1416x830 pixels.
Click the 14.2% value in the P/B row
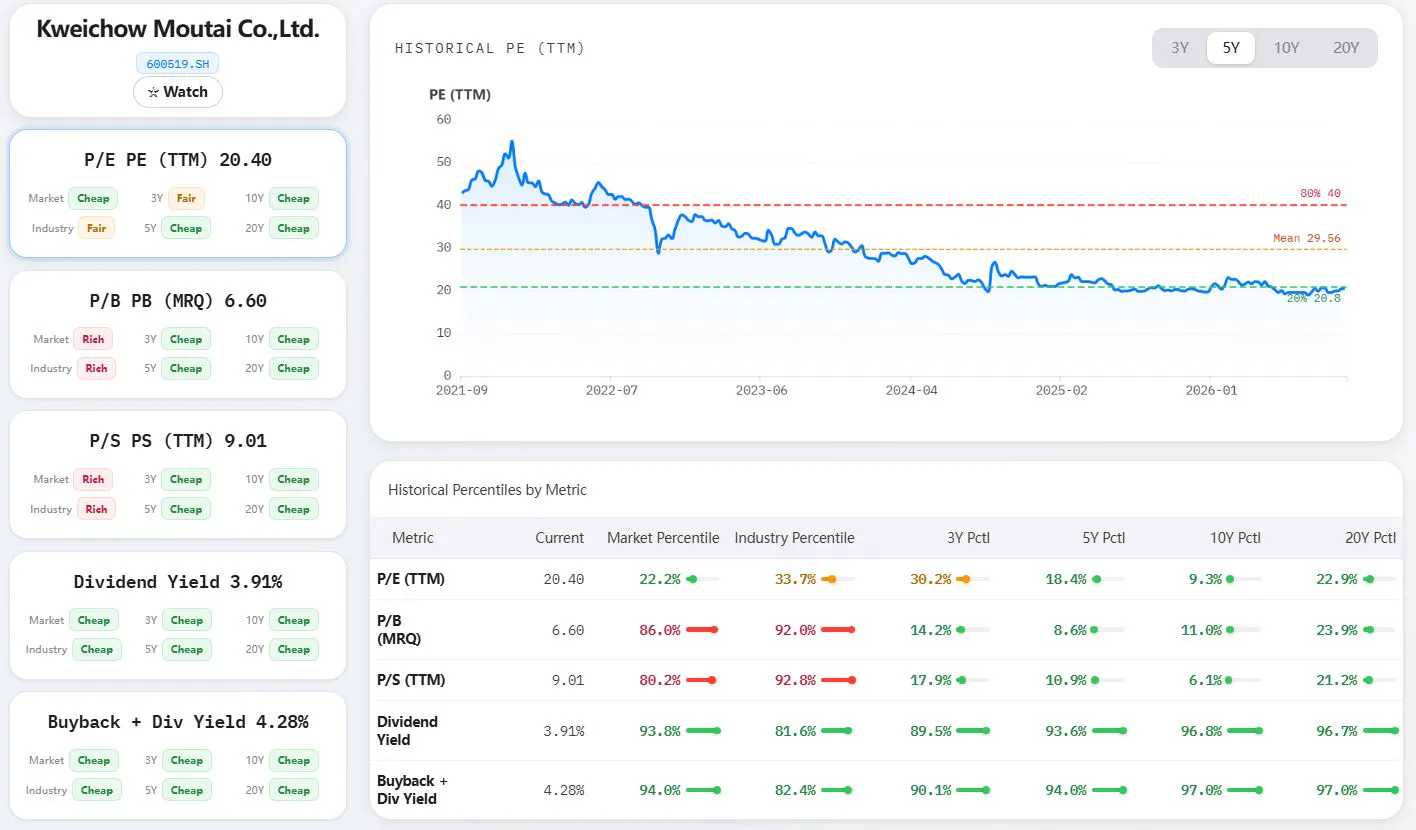point(931,630)
